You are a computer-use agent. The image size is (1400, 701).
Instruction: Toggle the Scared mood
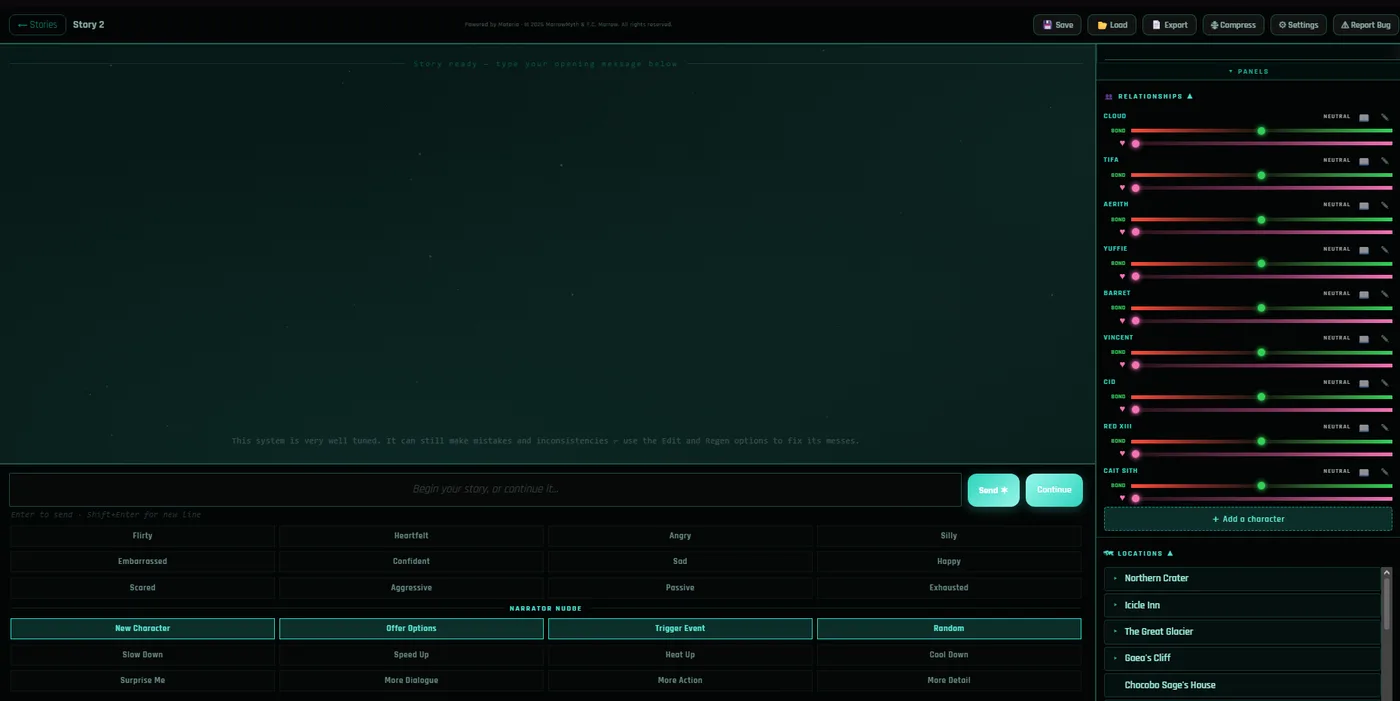142,587
